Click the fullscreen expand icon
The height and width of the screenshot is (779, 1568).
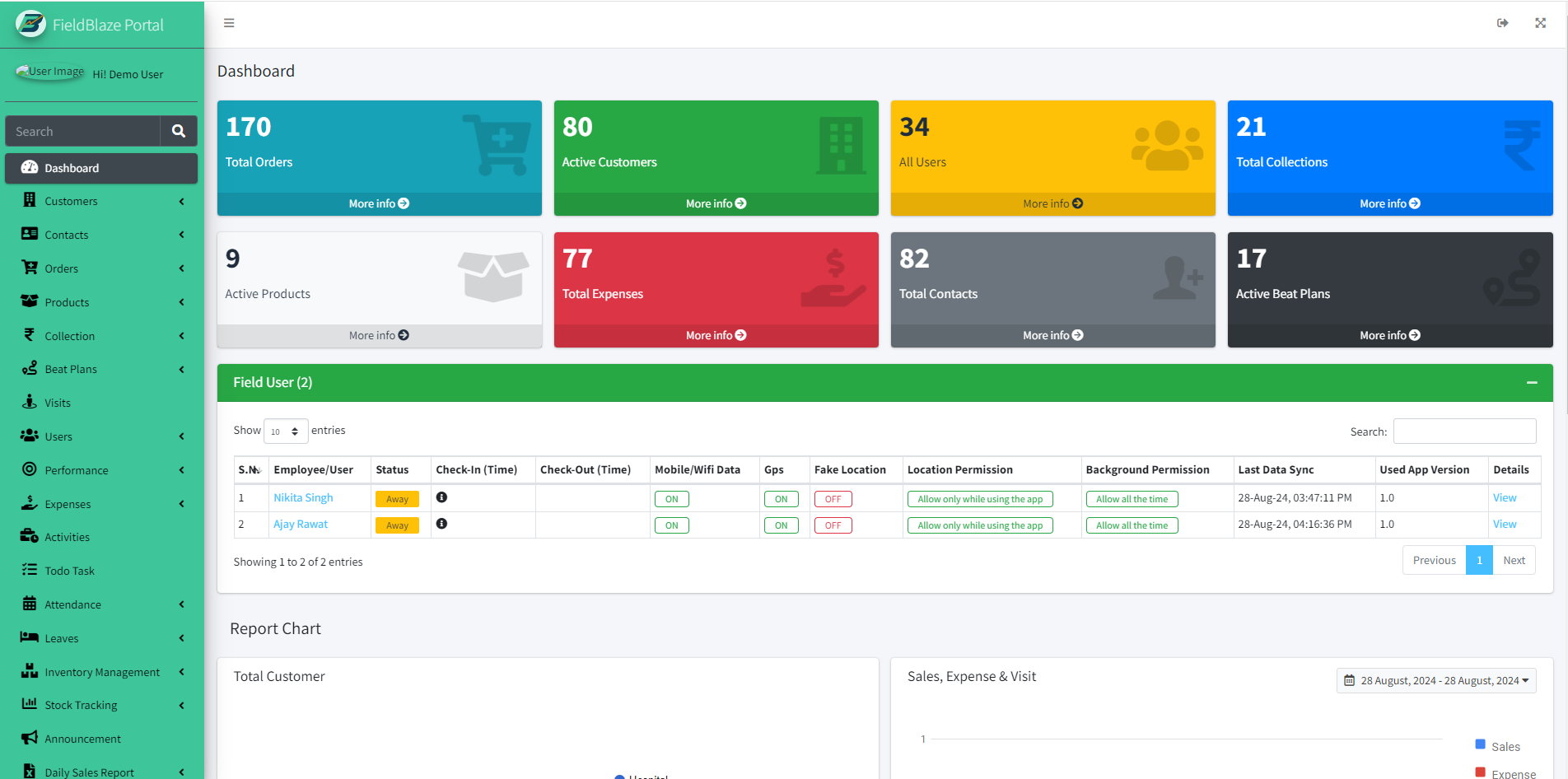[x=1540, y=23]
